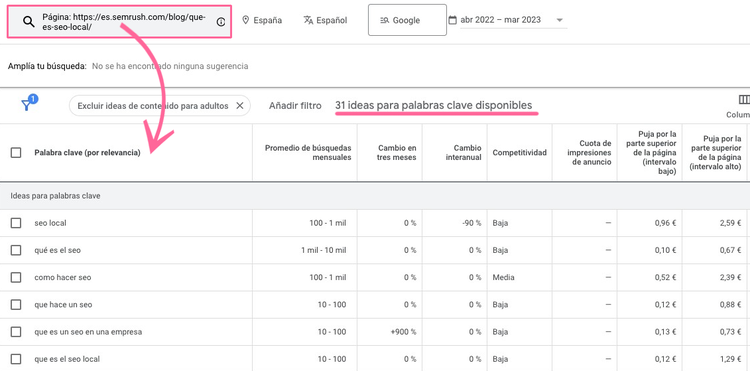
Task: Sort by Palabra clave (por relevancia)
Action: pos(87,153)
